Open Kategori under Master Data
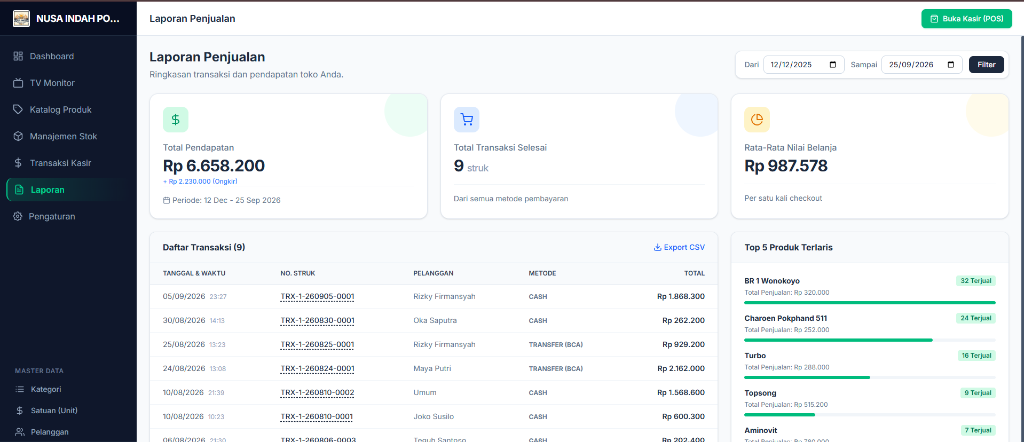 [68, 389]
